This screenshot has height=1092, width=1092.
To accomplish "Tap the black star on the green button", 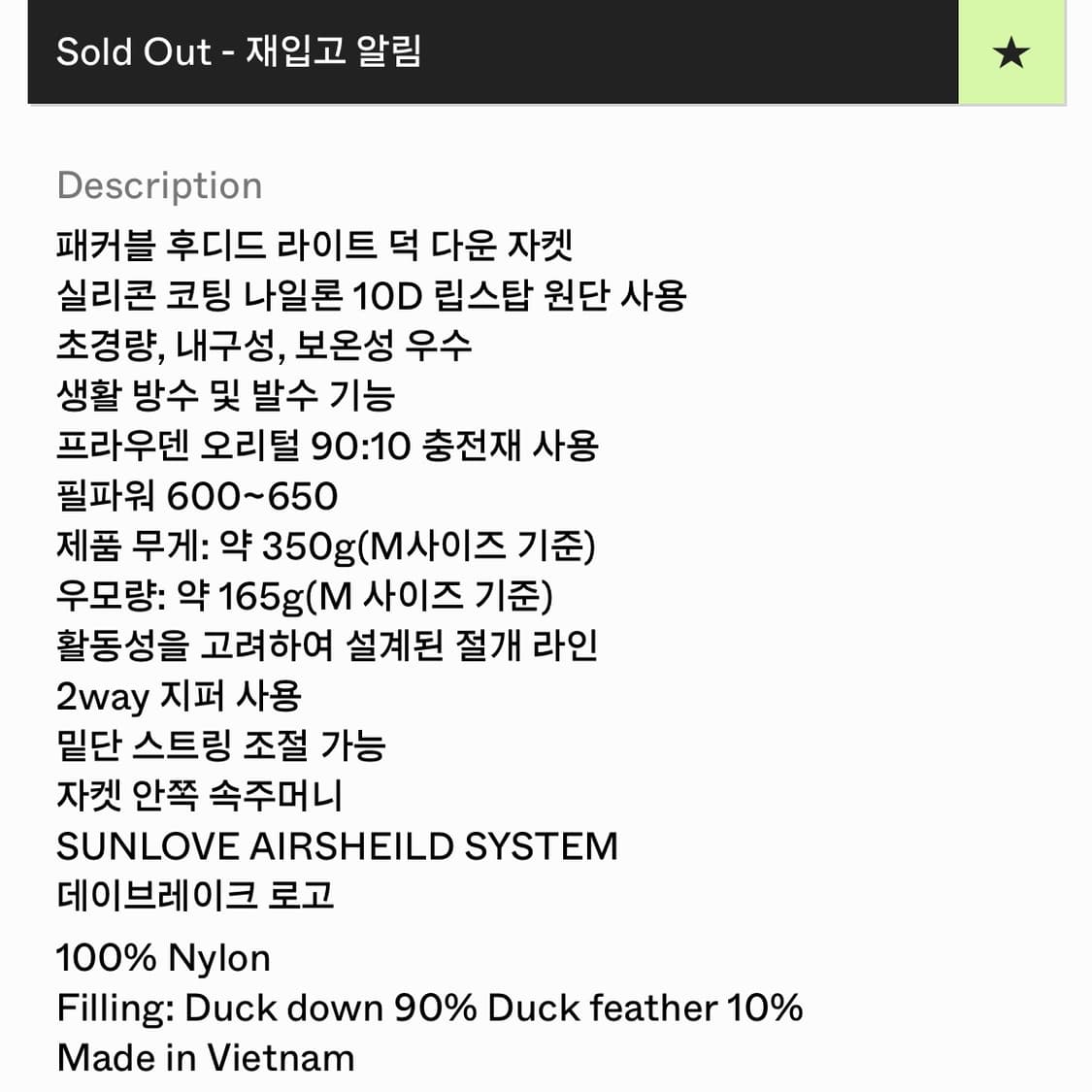I will pos(1013,53).
